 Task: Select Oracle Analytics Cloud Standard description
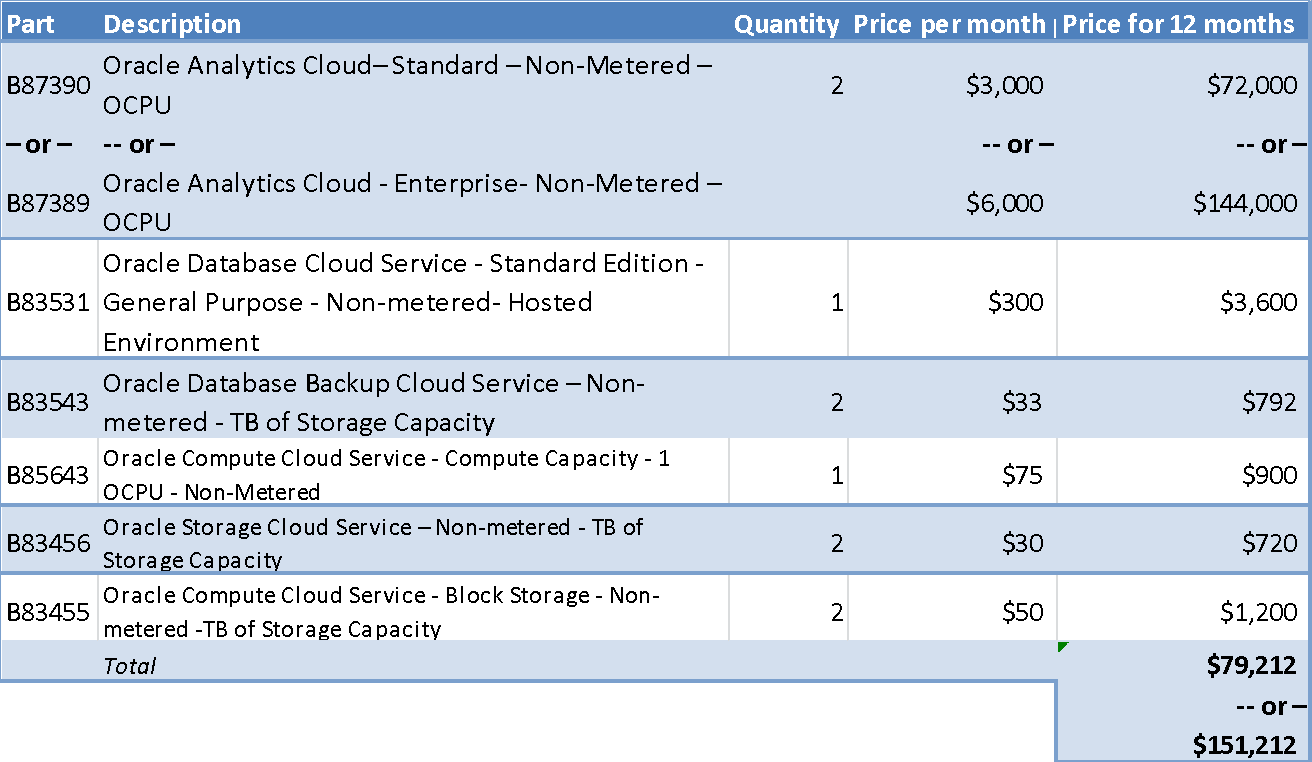click(x=408, y=85)
